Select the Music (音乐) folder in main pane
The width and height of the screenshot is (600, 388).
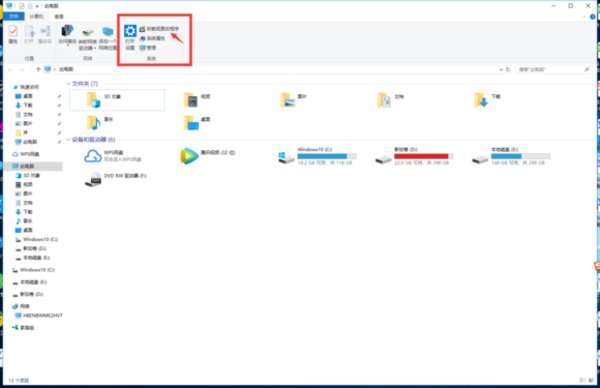(100, 123)
